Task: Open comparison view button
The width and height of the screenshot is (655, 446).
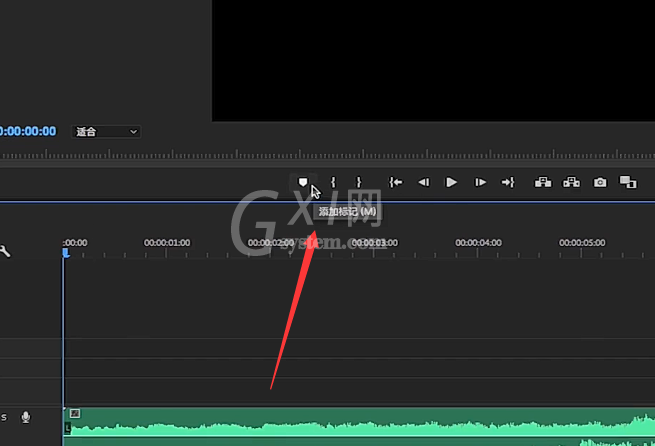Action: (628, 182)
